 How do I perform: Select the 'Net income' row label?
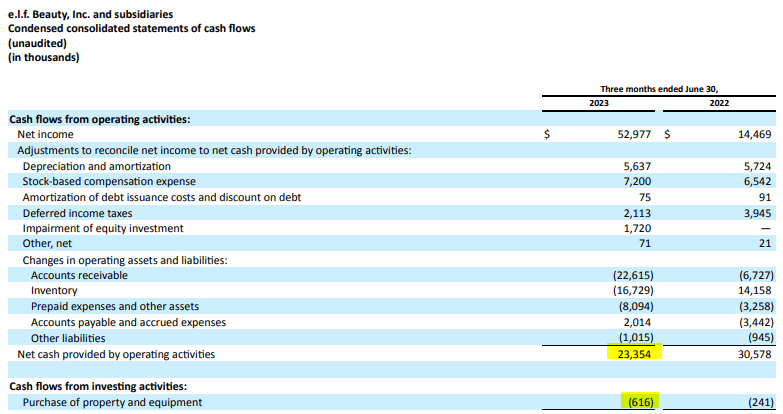tap(45, 134)
